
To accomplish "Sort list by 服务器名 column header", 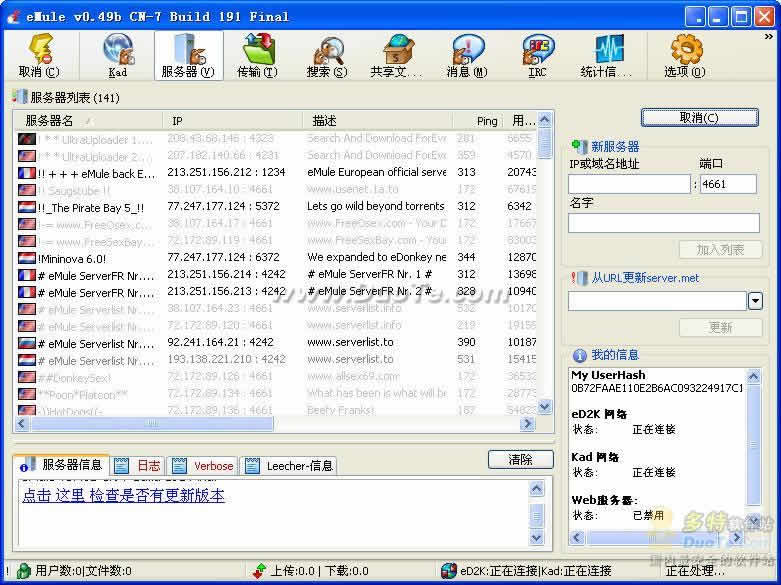I will 89,121.
